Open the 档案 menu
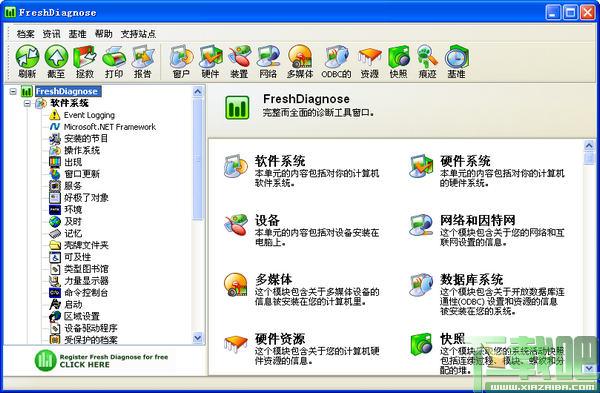Image resolution: width=600 pixels, height=393 pixels. (26, 34)
